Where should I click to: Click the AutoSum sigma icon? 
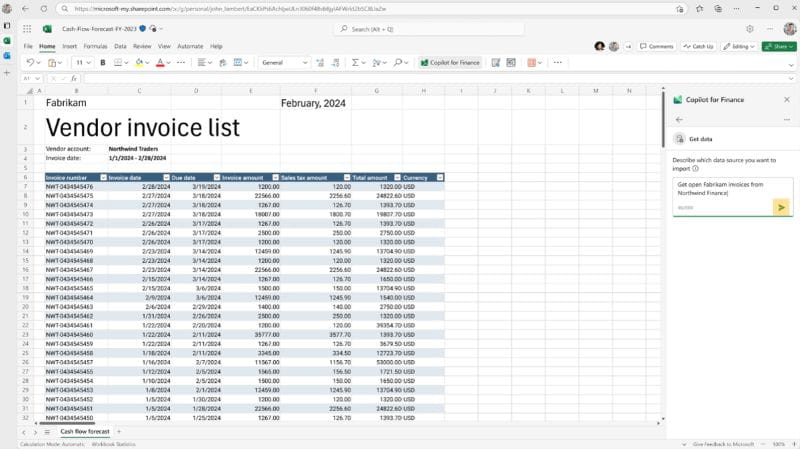[355, 63]
